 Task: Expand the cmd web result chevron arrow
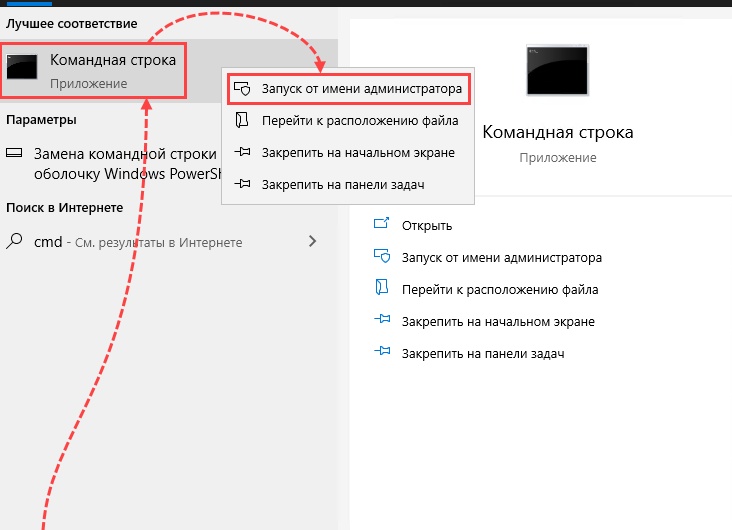tap(312, 241)
